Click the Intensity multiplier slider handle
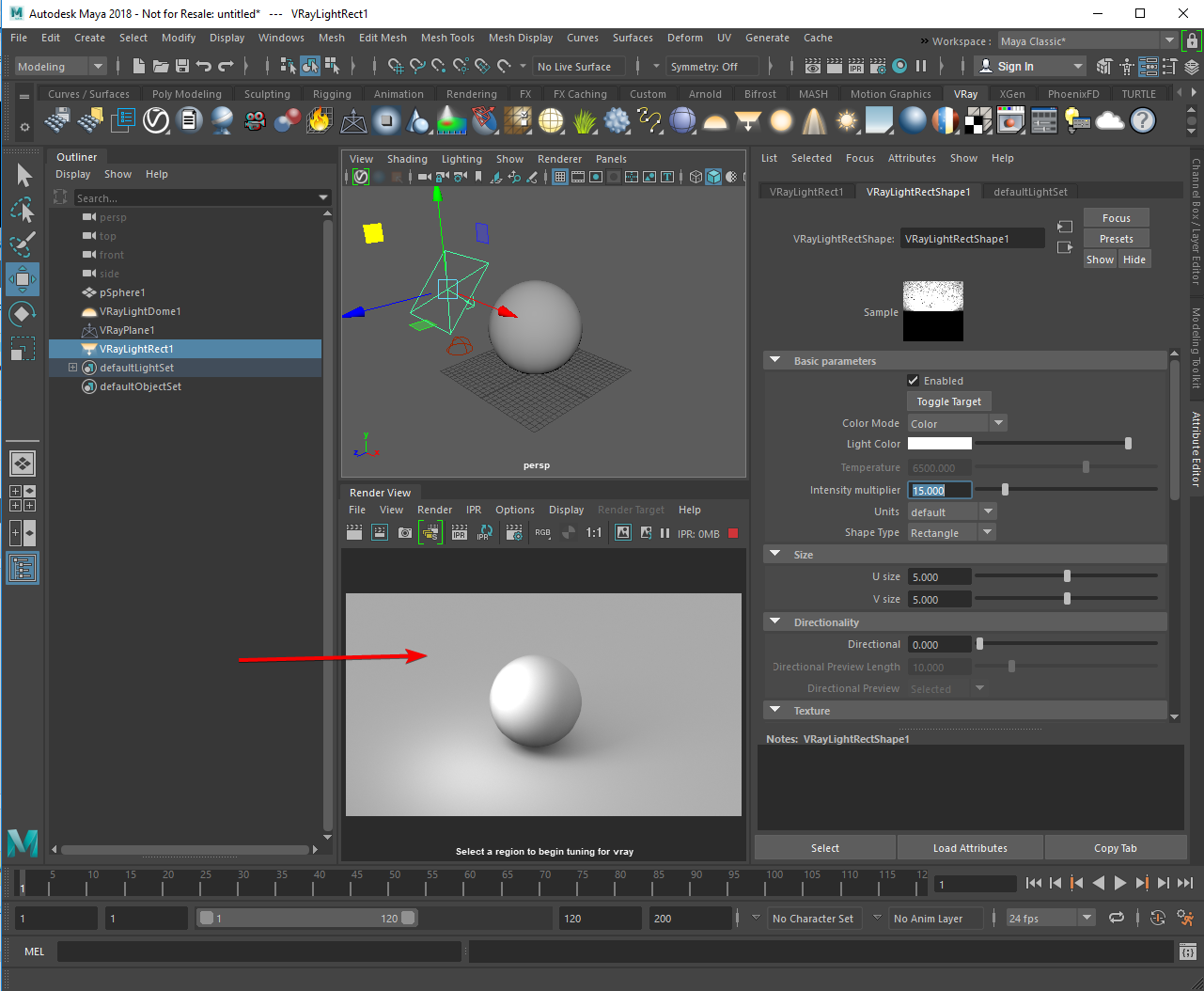 pos(1005,489)
